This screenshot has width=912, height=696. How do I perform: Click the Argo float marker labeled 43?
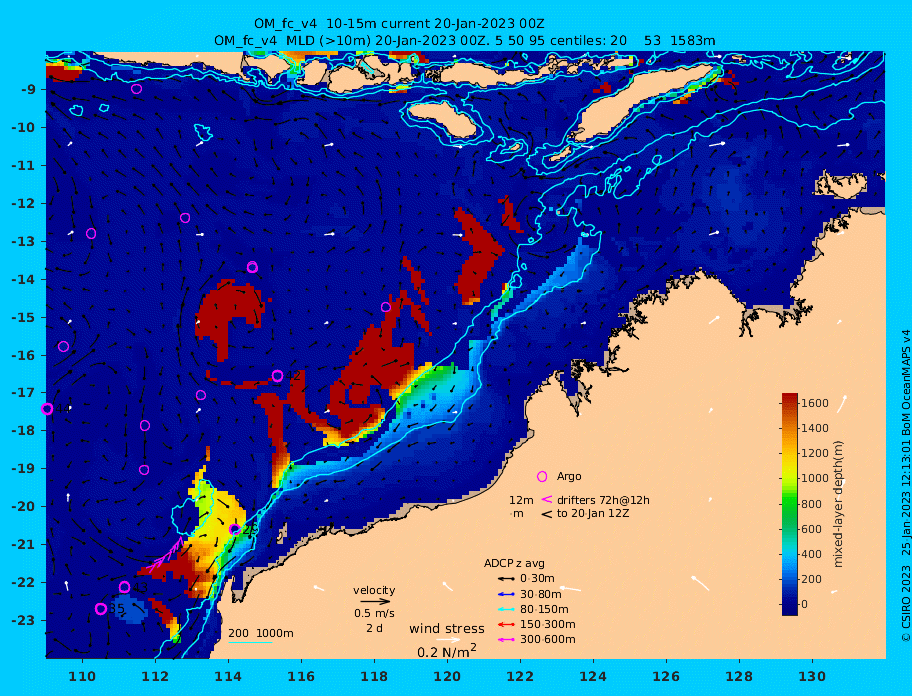click(x=124, y=587)
